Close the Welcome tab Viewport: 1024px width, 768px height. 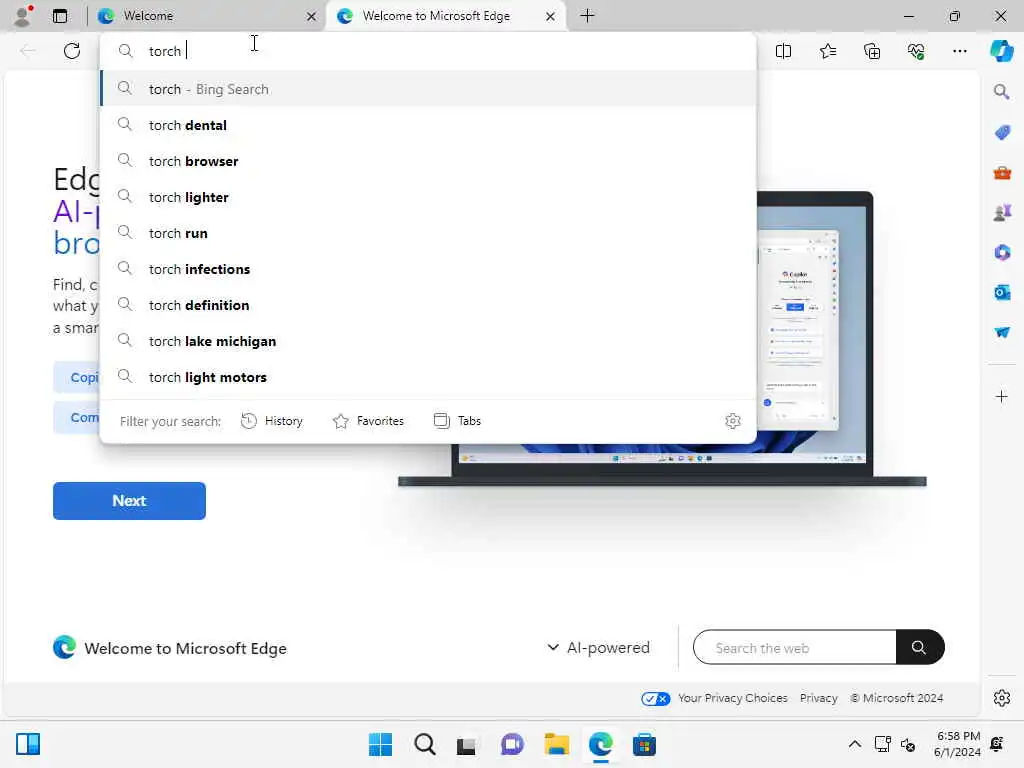(312, 16)
